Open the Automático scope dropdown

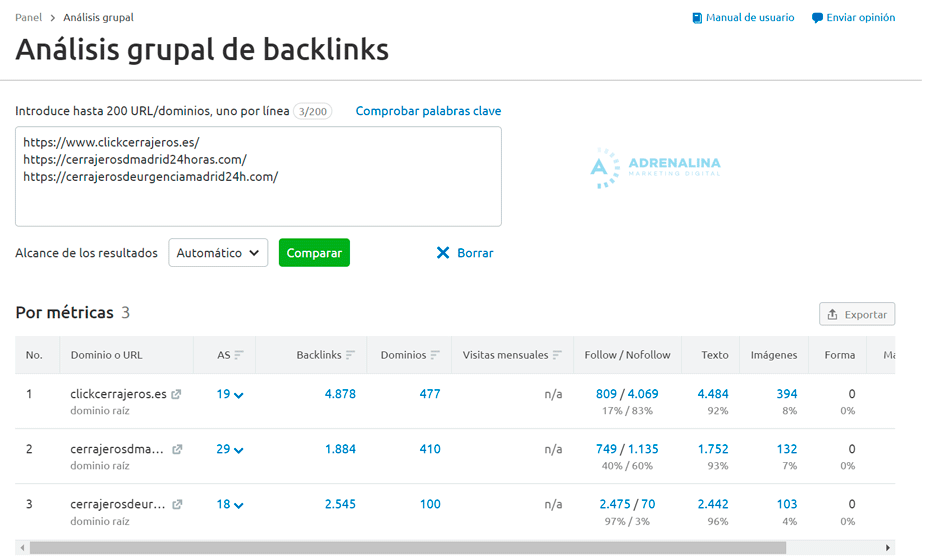218,253
